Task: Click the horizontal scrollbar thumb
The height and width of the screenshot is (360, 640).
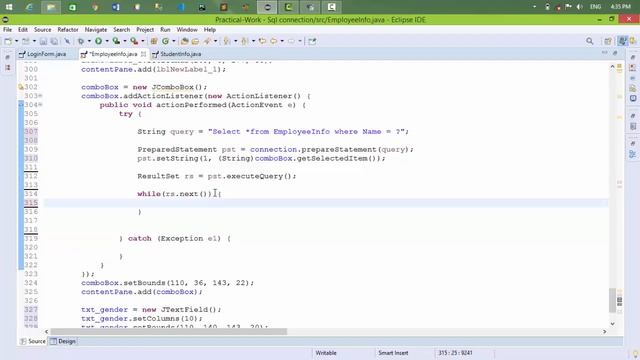Action: (168, 332)
